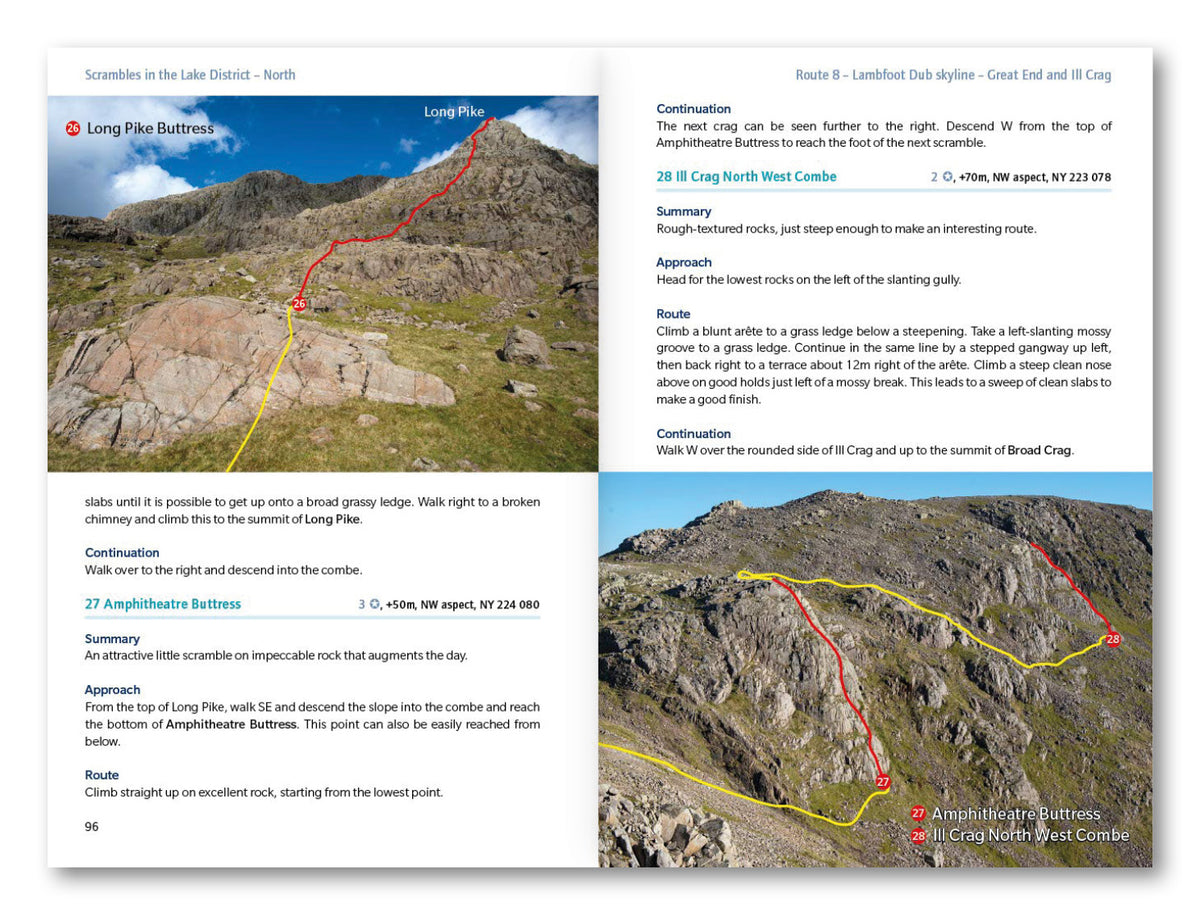Click the red 26 marker on the red route line

[298, 304]
